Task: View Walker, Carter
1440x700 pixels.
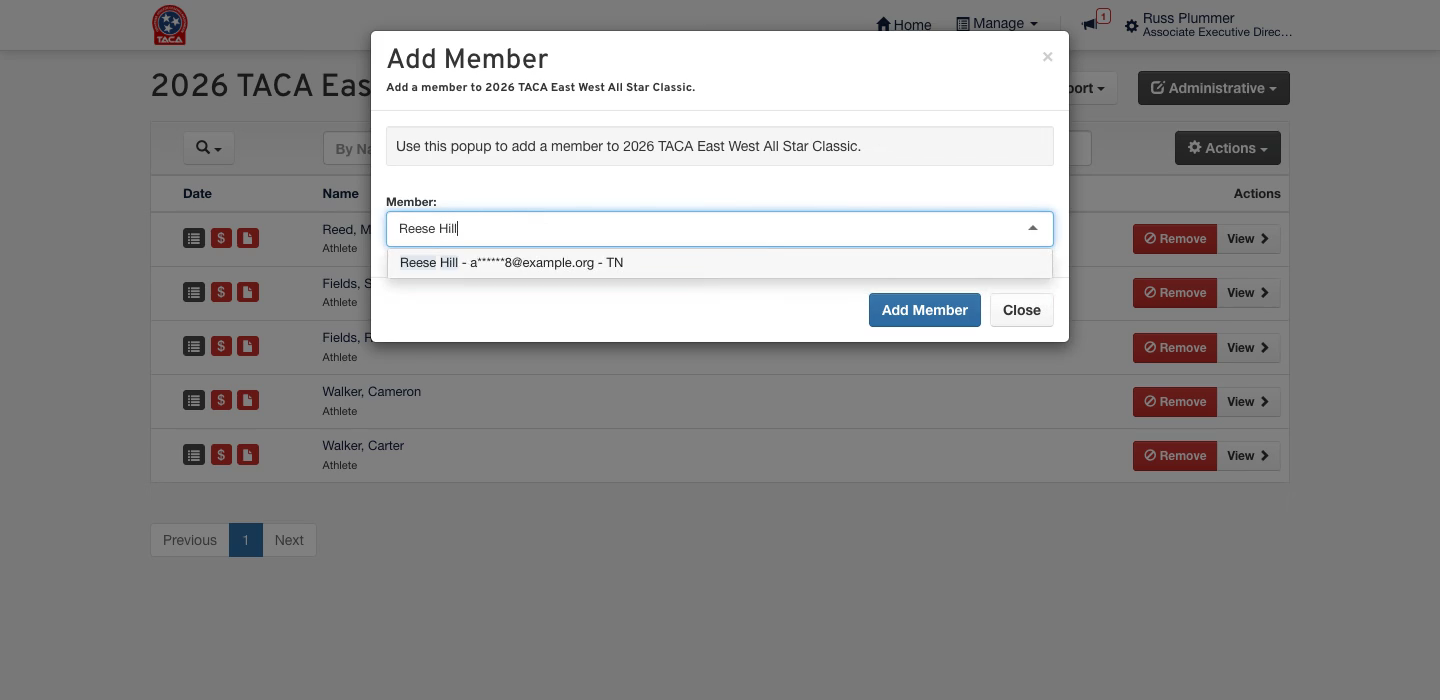Action: tap(1248, 456)
